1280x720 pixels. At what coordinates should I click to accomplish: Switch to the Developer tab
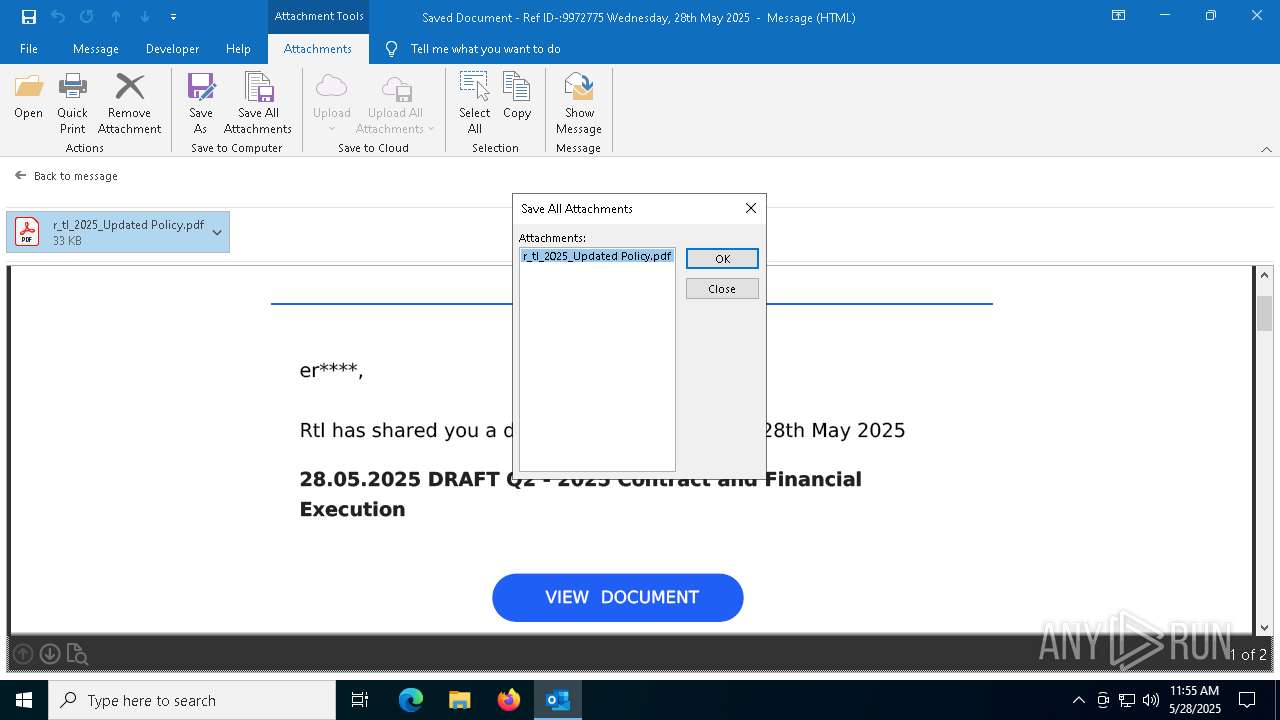(x=172, y=49)
